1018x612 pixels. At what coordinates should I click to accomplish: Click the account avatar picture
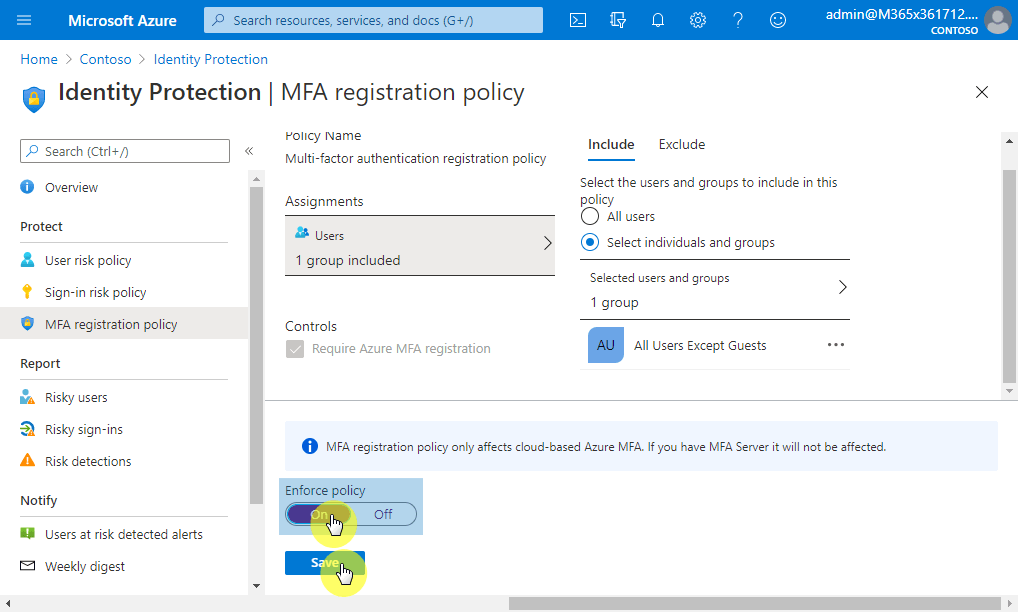[997, 20]
